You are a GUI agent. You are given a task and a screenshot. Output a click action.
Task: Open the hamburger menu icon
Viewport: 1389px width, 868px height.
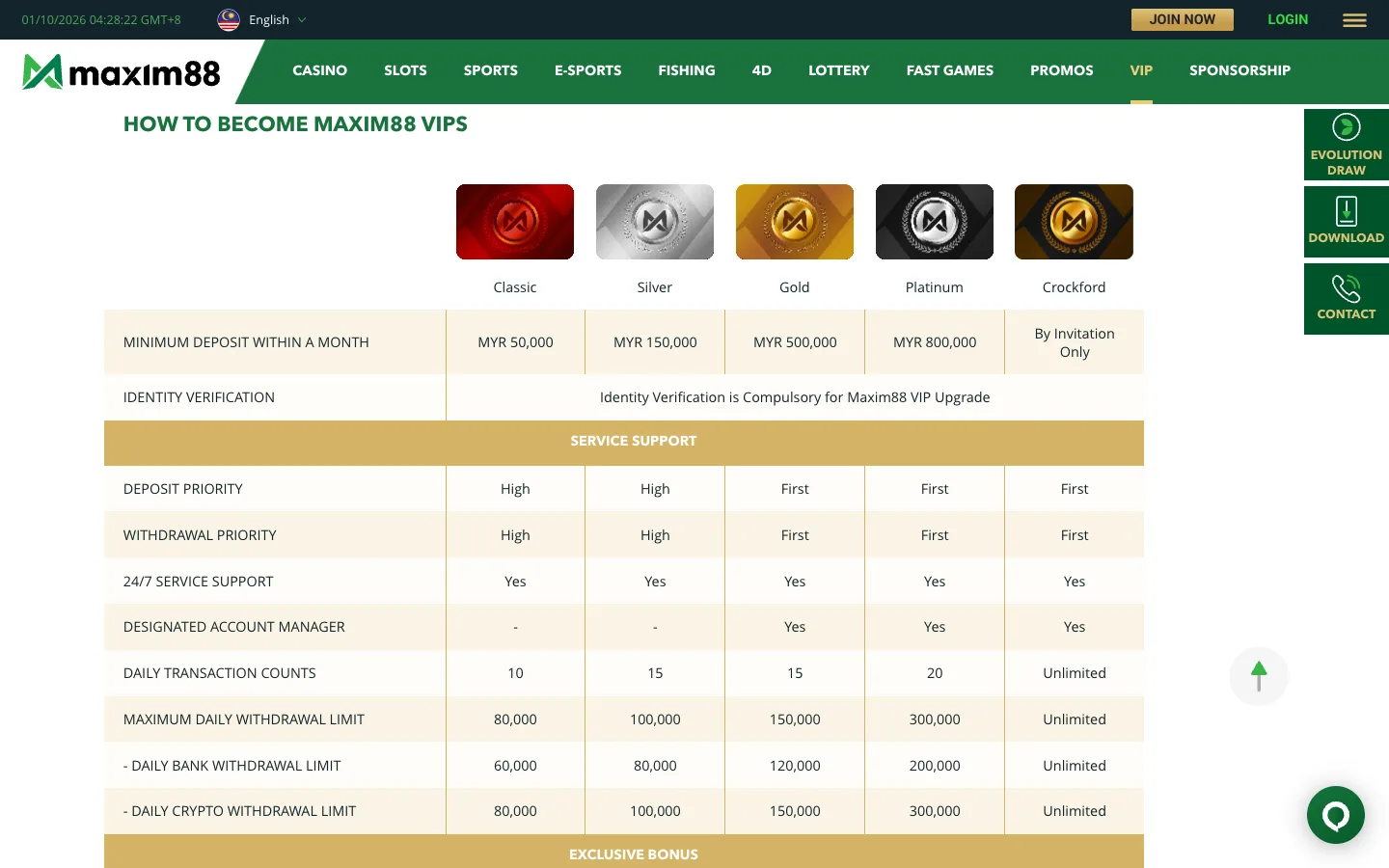[1354, 20]
